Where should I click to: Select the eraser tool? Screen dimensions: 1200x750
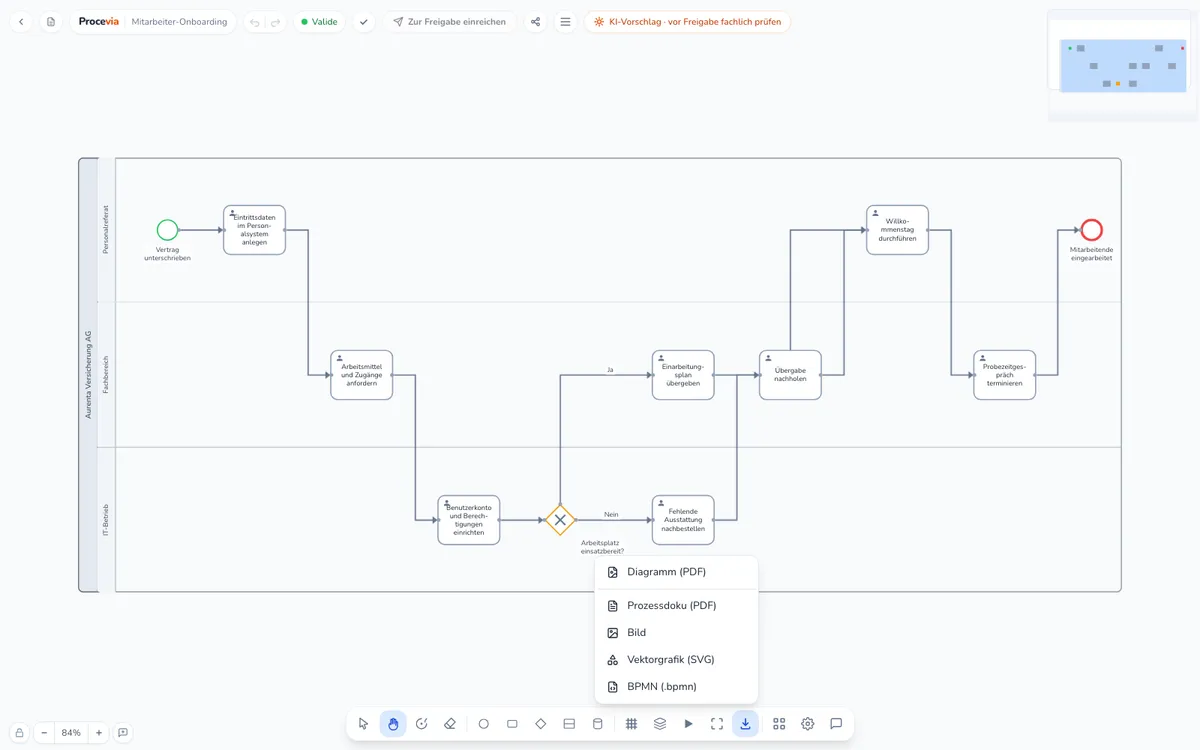coord(450,724)
